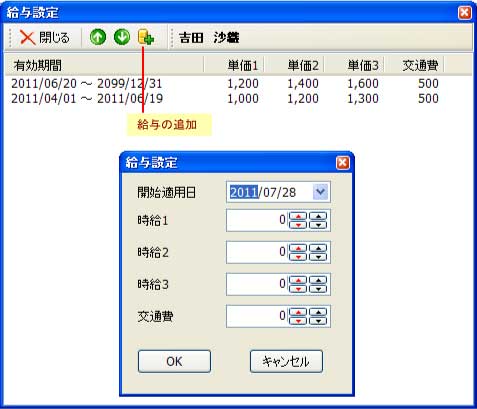Viewport: 477px width, 409px height.
Task: Click the OK button
Action: (174, 361)
